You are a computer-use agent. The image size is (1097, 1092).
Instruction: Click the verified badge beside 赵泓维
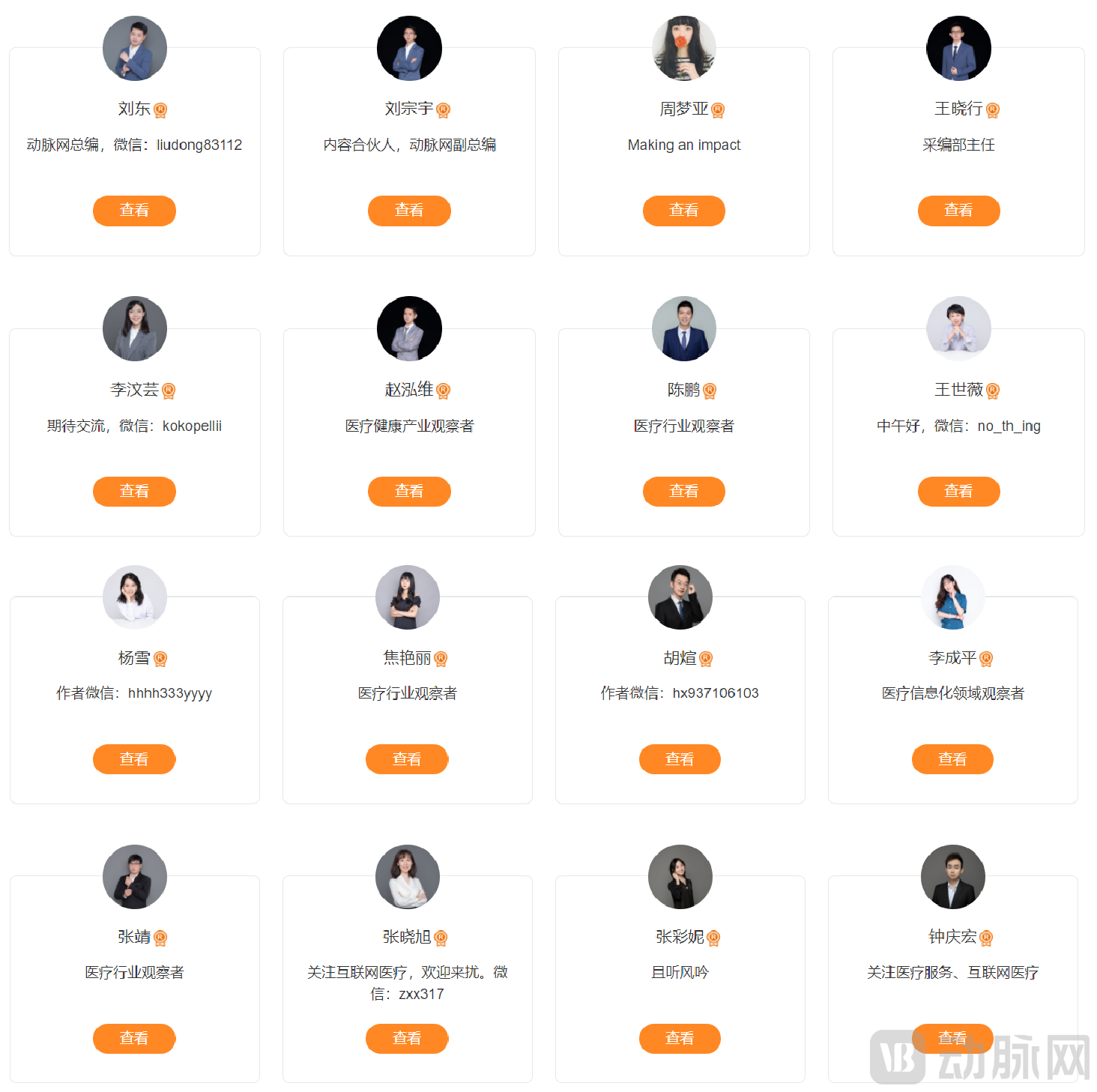pos(443,390)
